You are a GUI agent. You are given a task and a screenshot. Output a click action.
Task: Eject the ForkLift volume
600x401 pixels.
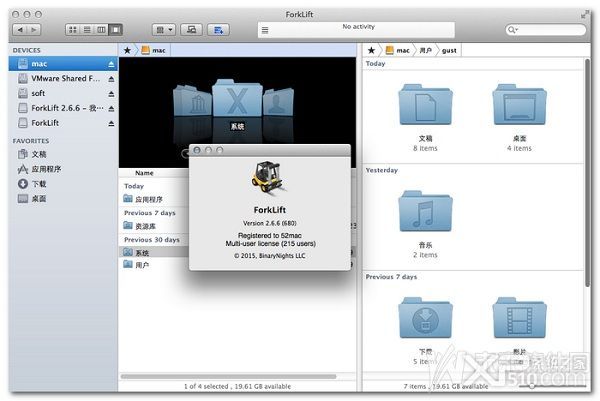pos(111,124)
